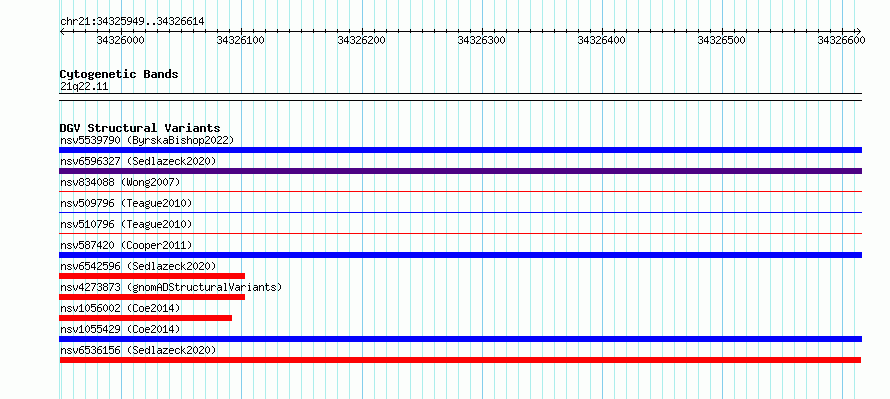Click the Cytogenetic Bands track title
890x399 pixels.
tap(119, 74)
